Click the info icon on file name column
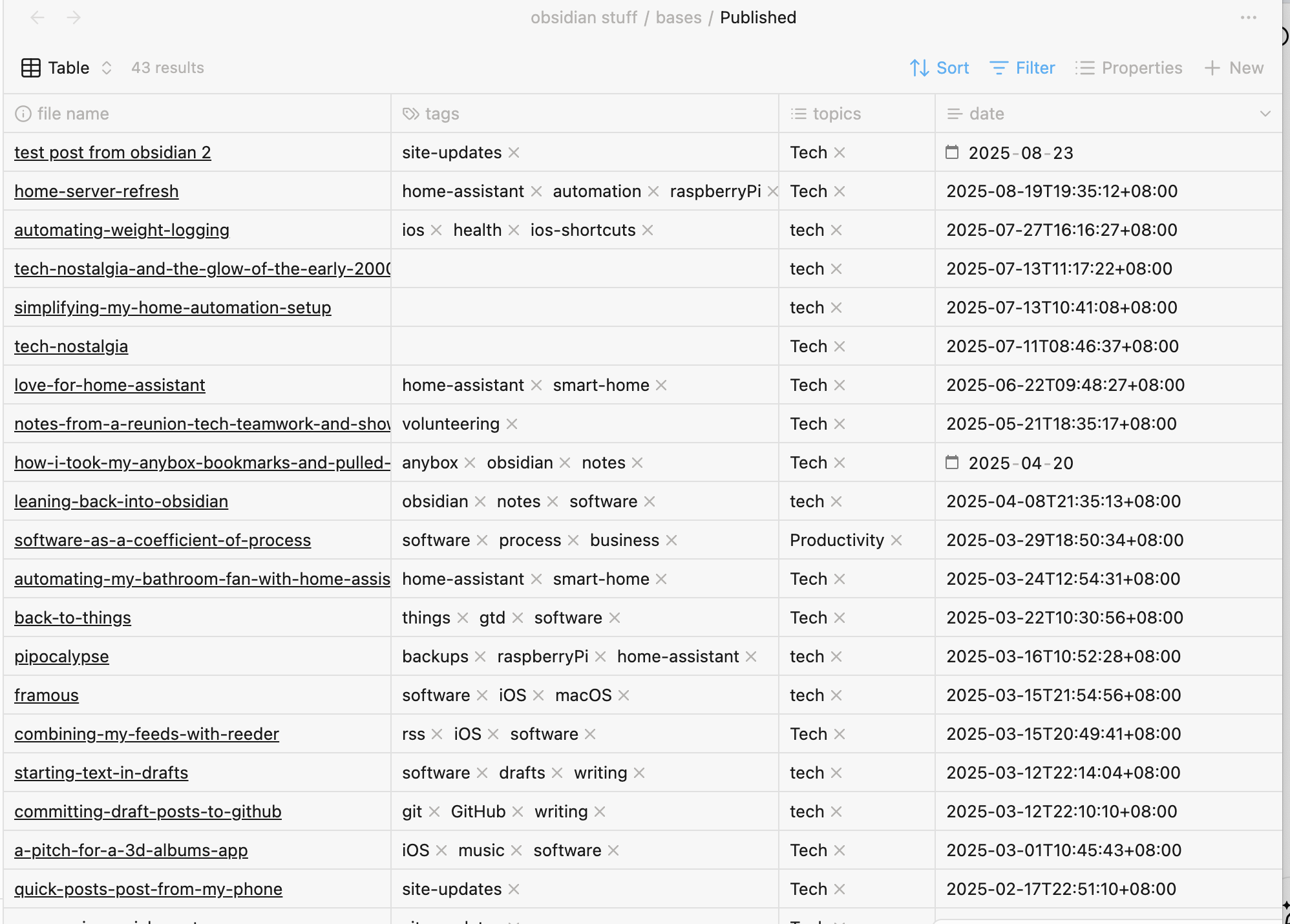 click(23, 113)
